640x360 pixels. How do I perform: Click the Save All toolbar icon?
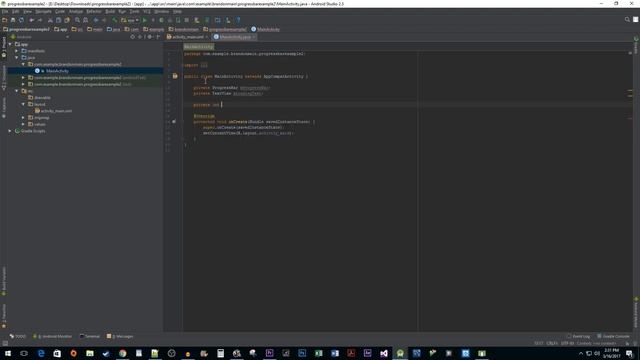click(13, 20)
